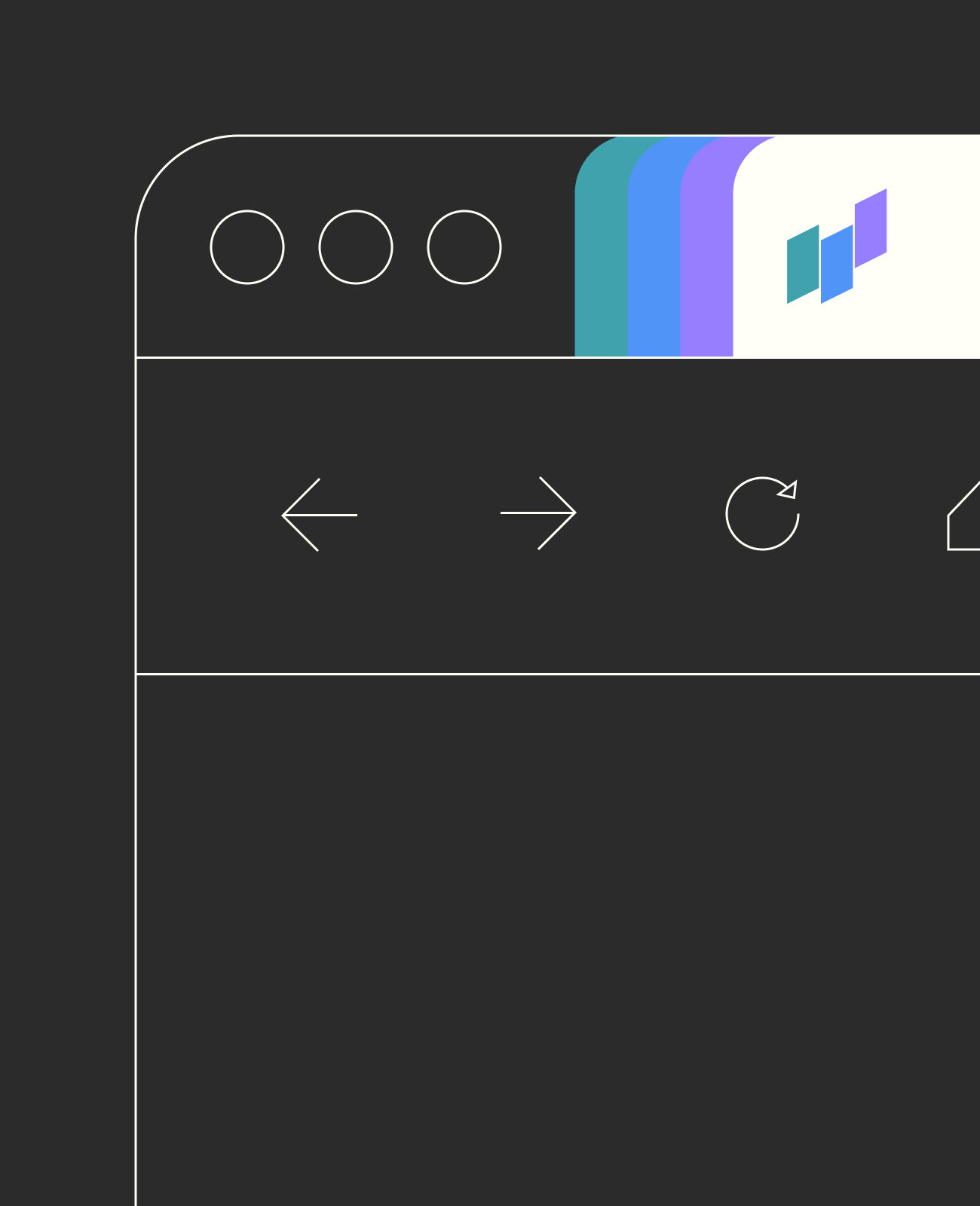The image size is (980, 1206).
Task: Click the teal panel of the logo
Action: 803,265
